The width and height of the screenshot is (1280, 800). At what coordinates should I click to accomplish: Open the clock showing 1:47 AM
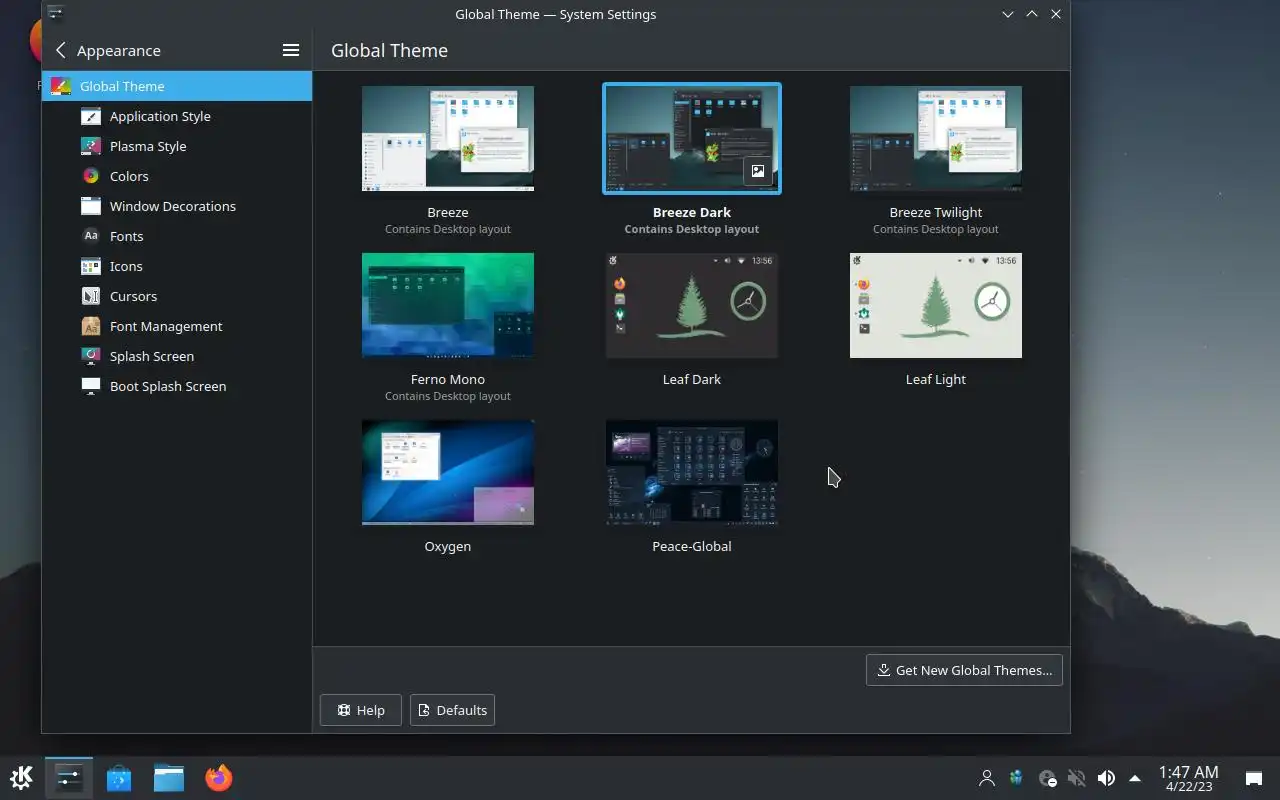pos(1188,778)
